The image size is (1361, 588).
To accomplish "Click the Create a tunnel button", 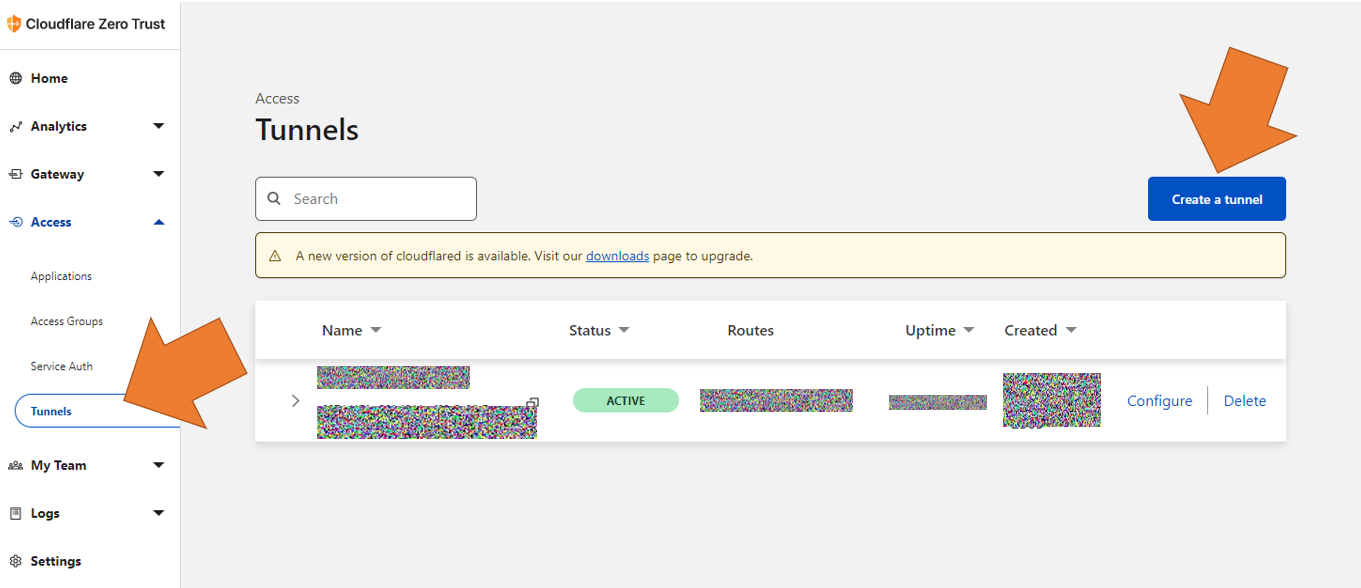I will point(1217,199).
